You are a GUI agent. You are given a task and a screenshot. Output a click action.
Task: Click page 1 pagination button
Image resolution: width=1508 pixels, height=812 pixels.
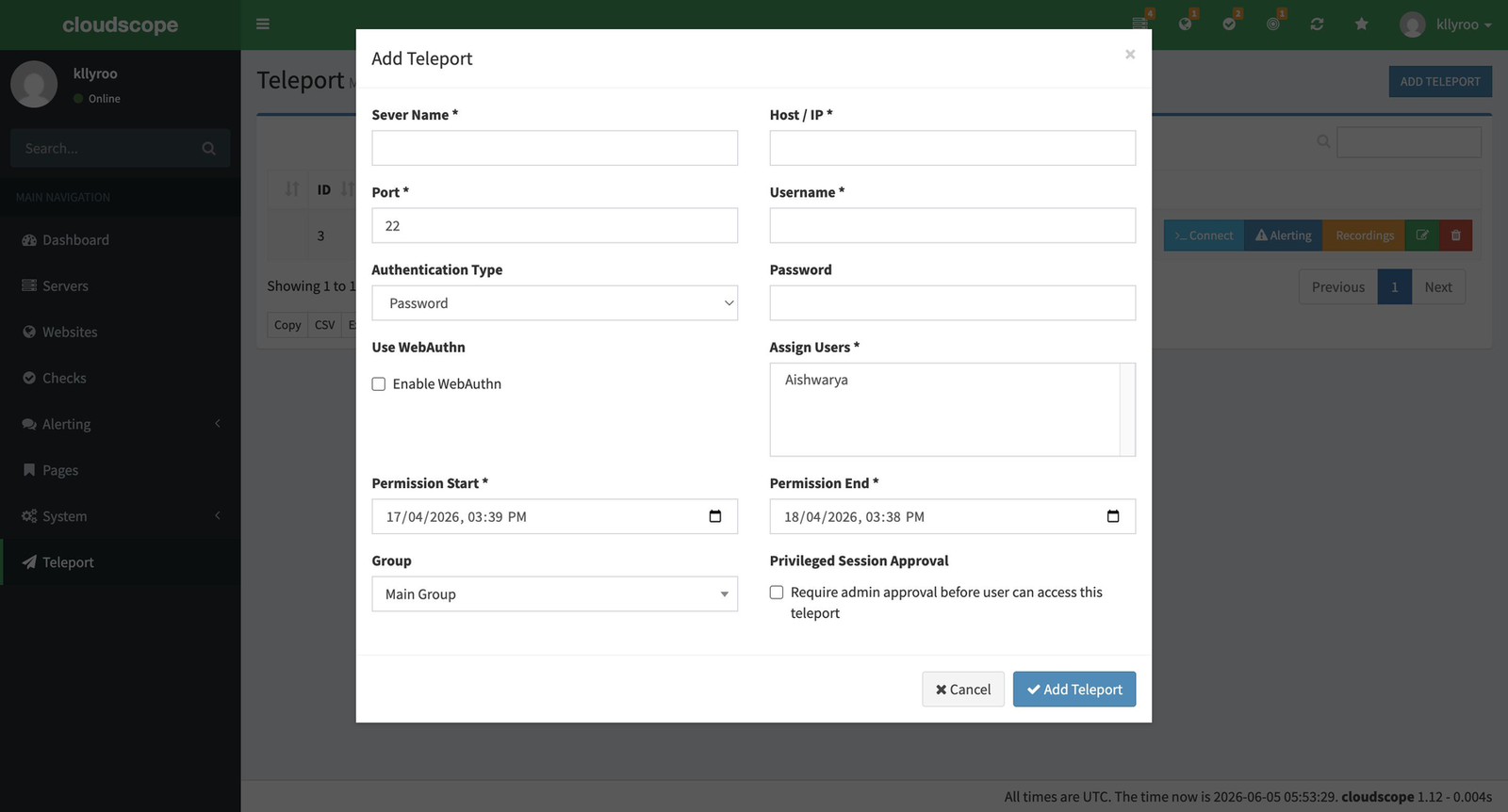tap(1394, 287)
